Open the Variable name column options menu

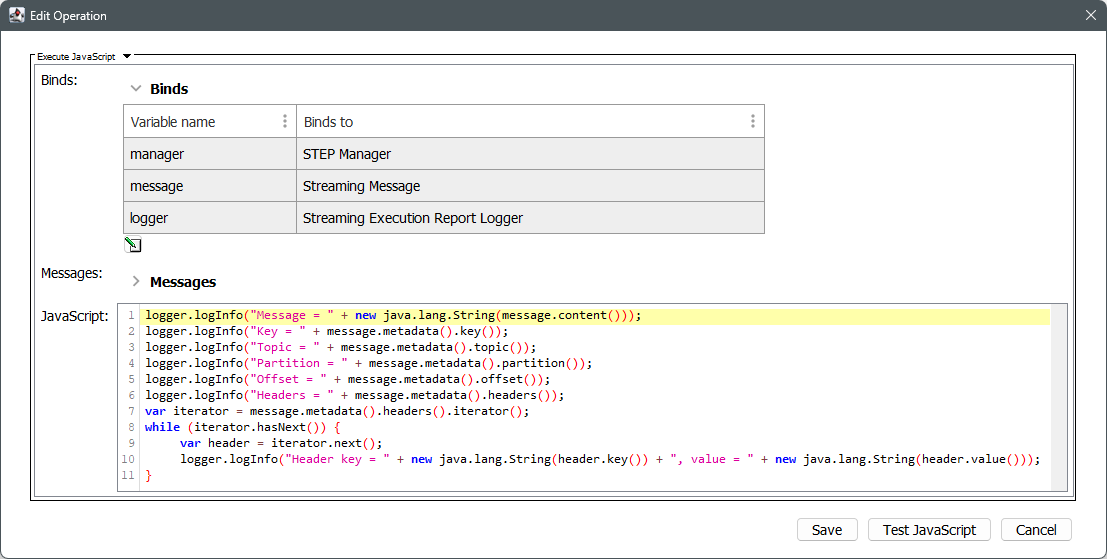point(285,122)
